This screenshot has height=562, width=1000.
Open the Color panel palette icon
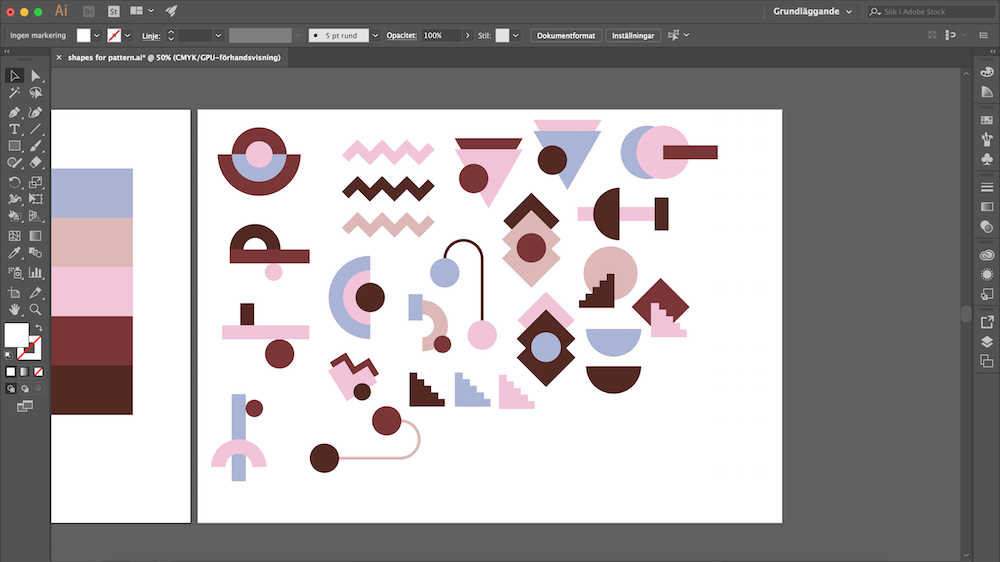987,72
